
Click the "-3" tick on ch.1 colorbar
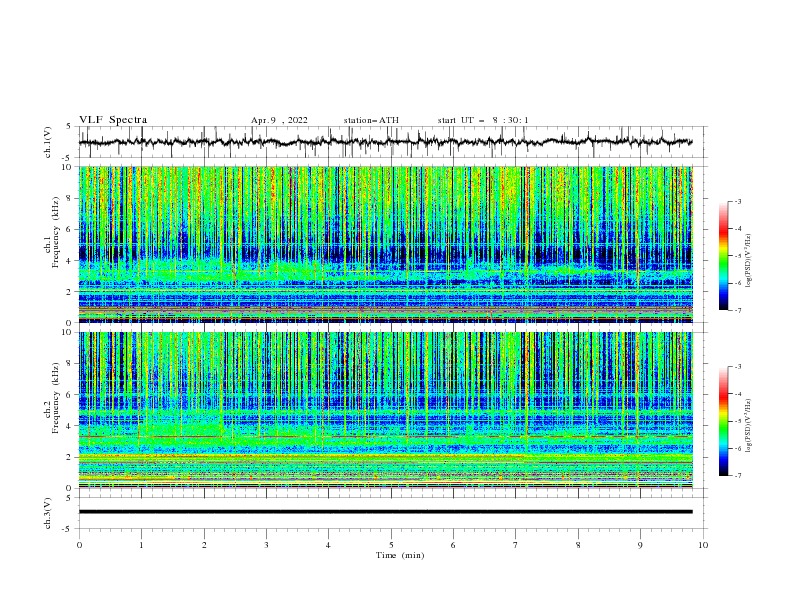(x=737, y=201)
